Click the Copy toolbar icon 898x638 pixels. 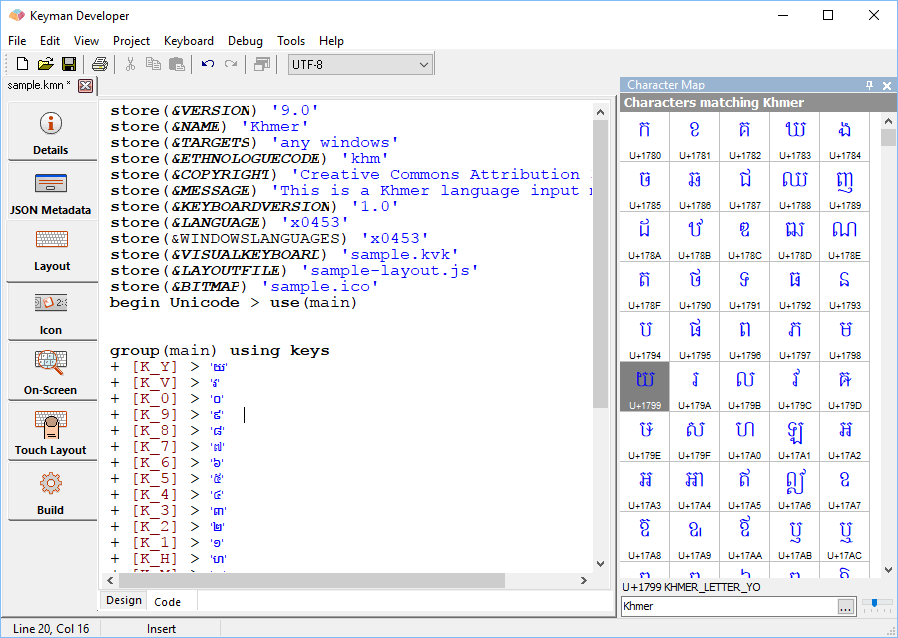pyautogui.click(x=153, y=64)
